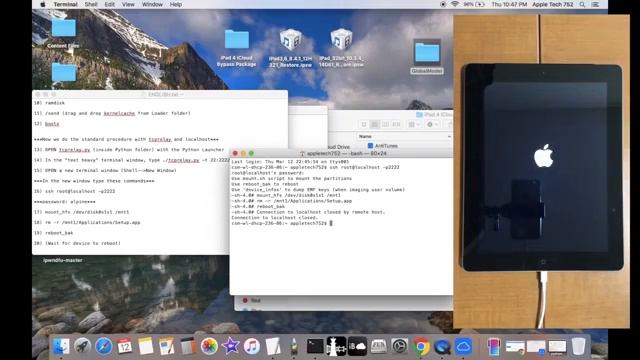Minimize the Terminal window with yellow button

click(x=243, y=153)
